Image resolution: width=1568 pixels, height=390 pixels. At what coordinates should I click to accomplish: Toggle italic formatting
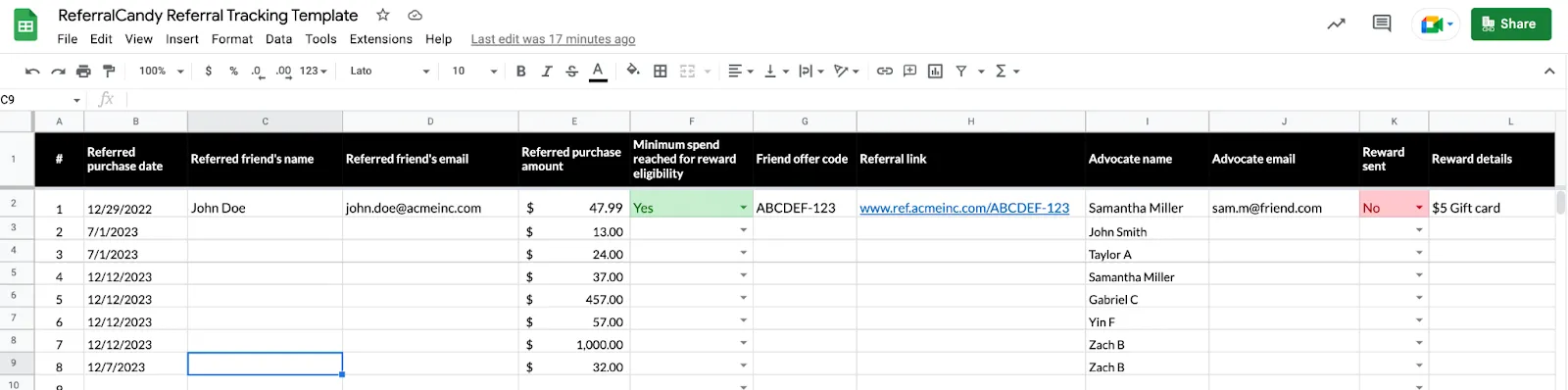[x=547, y=71]
